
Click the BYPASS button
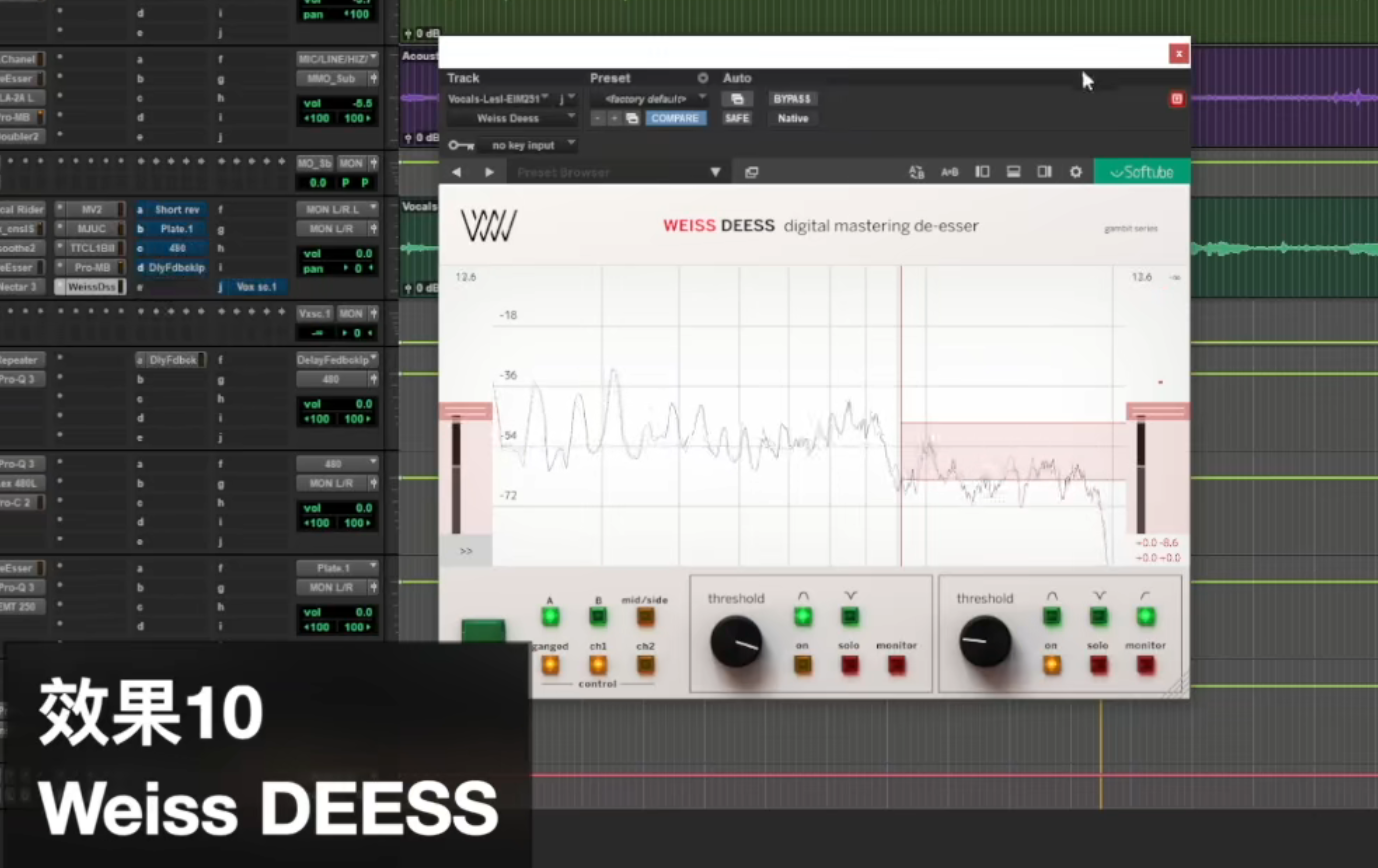pyautogui.click(x=793, y=99)
